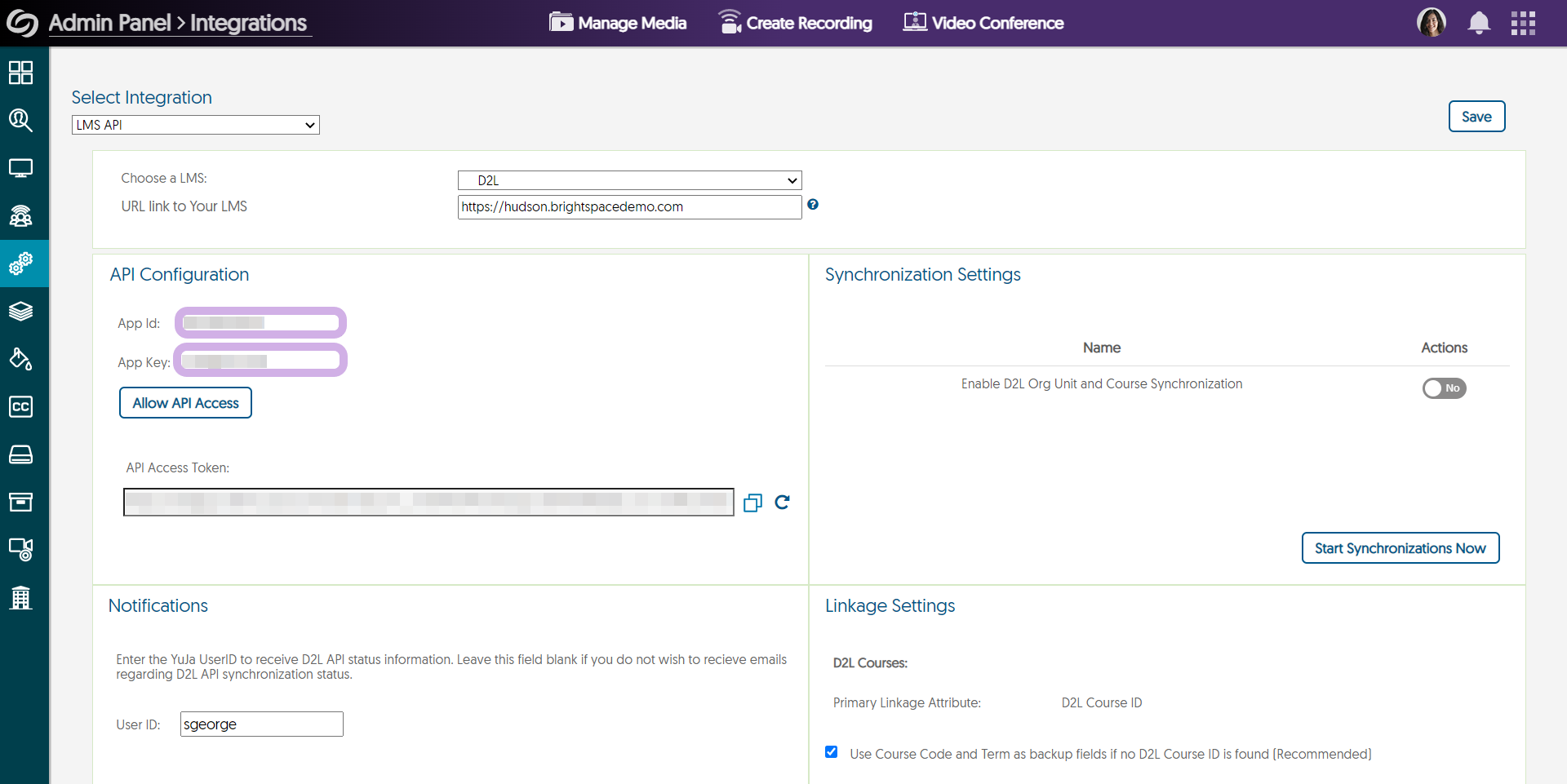Open the monitor devices icon in sidebar

click(x=20, y=168)
